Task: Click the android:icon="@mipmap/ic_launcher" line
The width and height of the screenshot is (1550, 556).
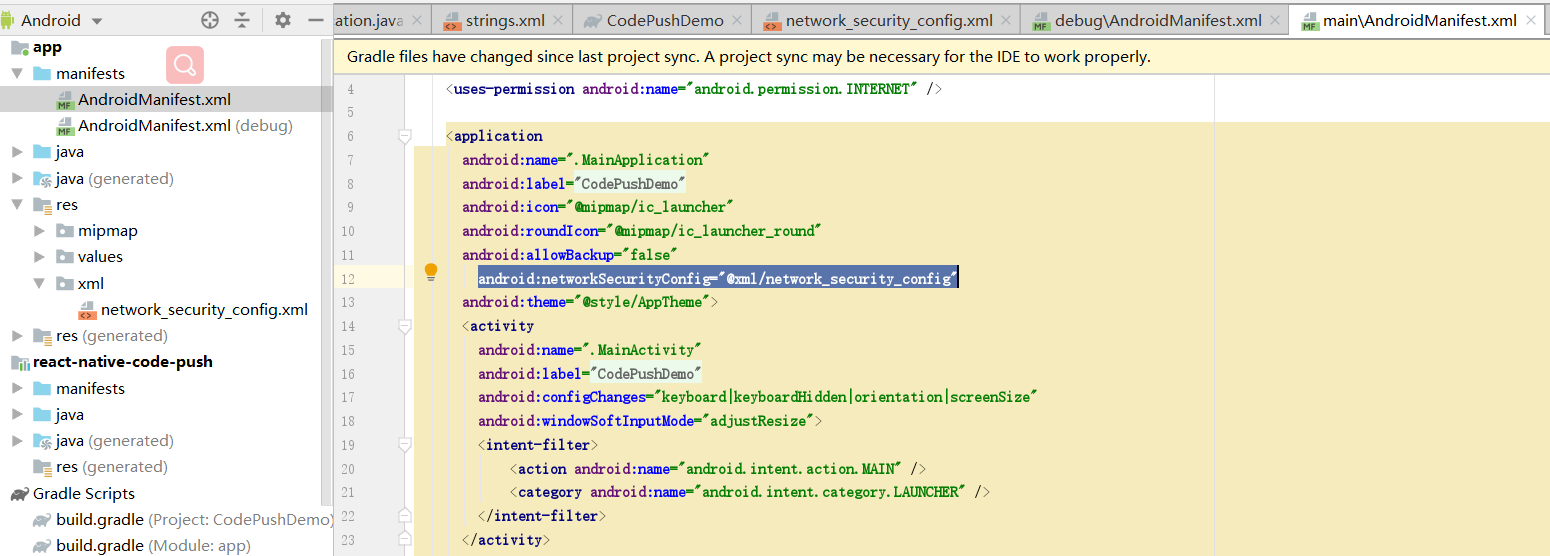Action: tap(598, 207)
